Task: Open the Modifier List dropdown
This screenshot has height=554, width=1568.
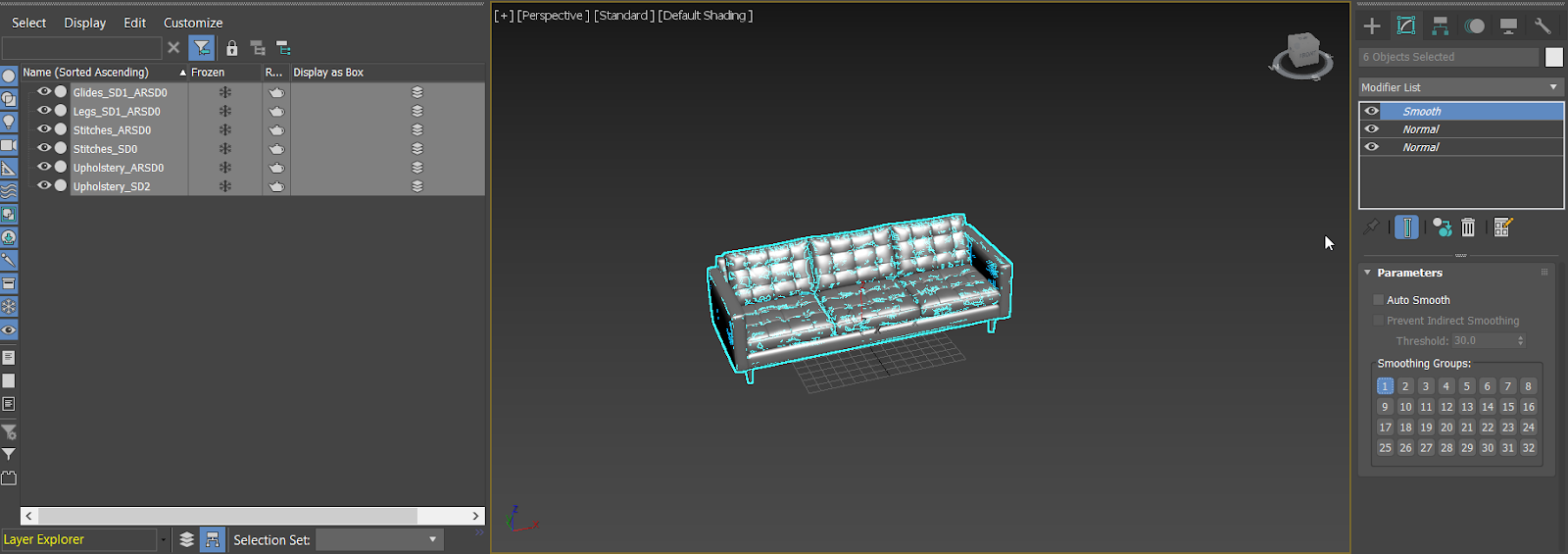Action: [x=1459, y=87]
